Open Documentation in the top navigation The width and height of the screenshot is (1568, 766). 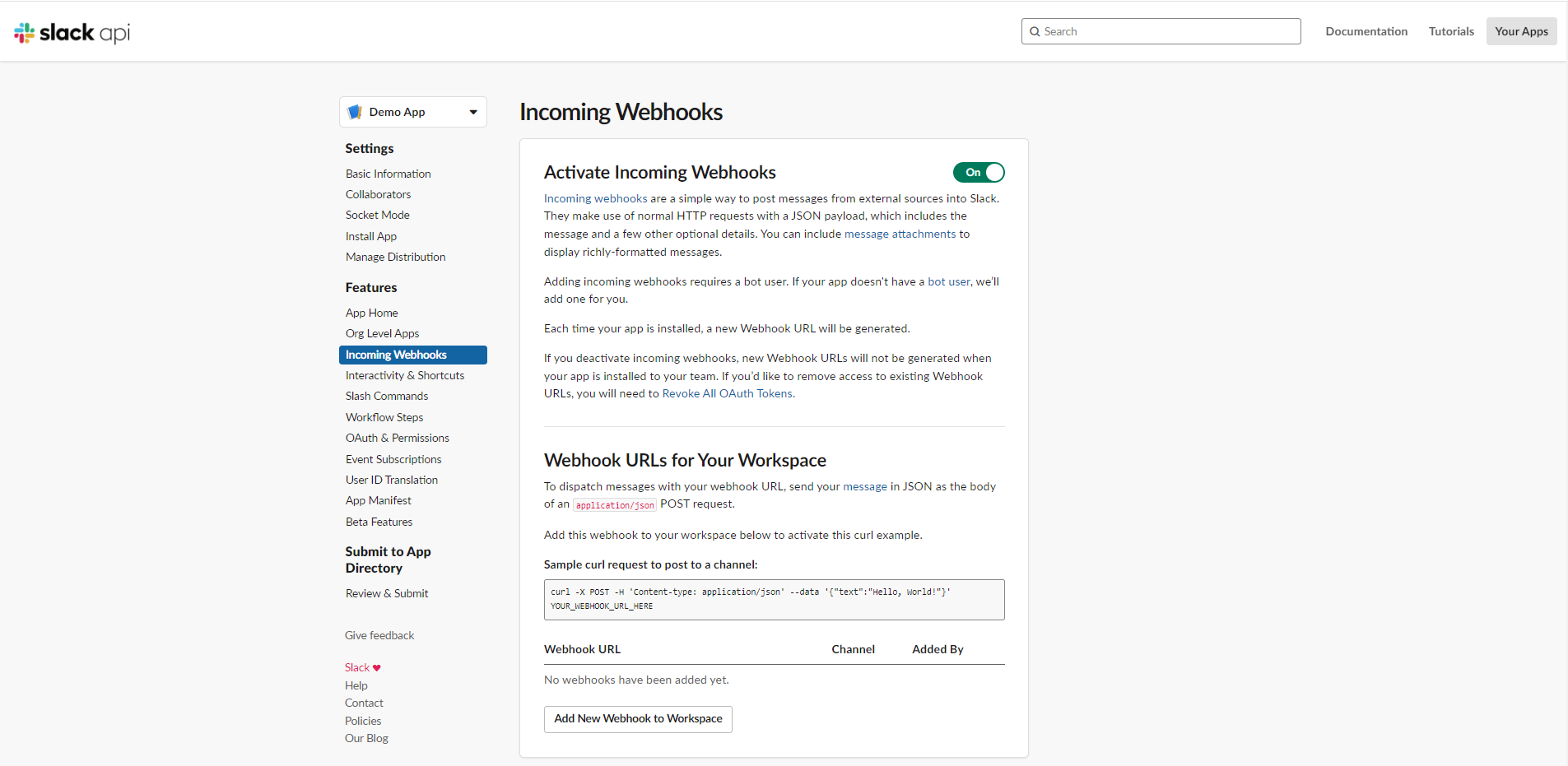[1366, 31]
